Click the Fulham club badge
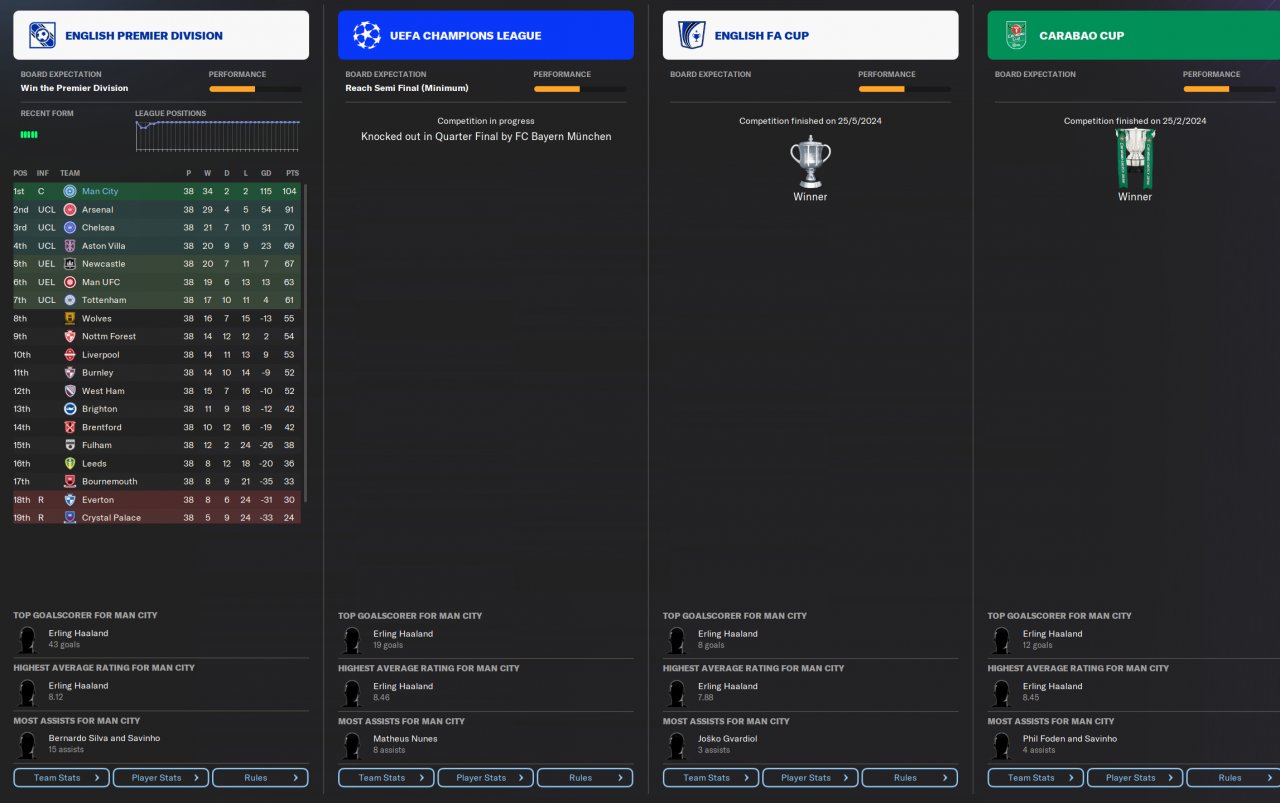1280x803 pixels. [70, 445]
